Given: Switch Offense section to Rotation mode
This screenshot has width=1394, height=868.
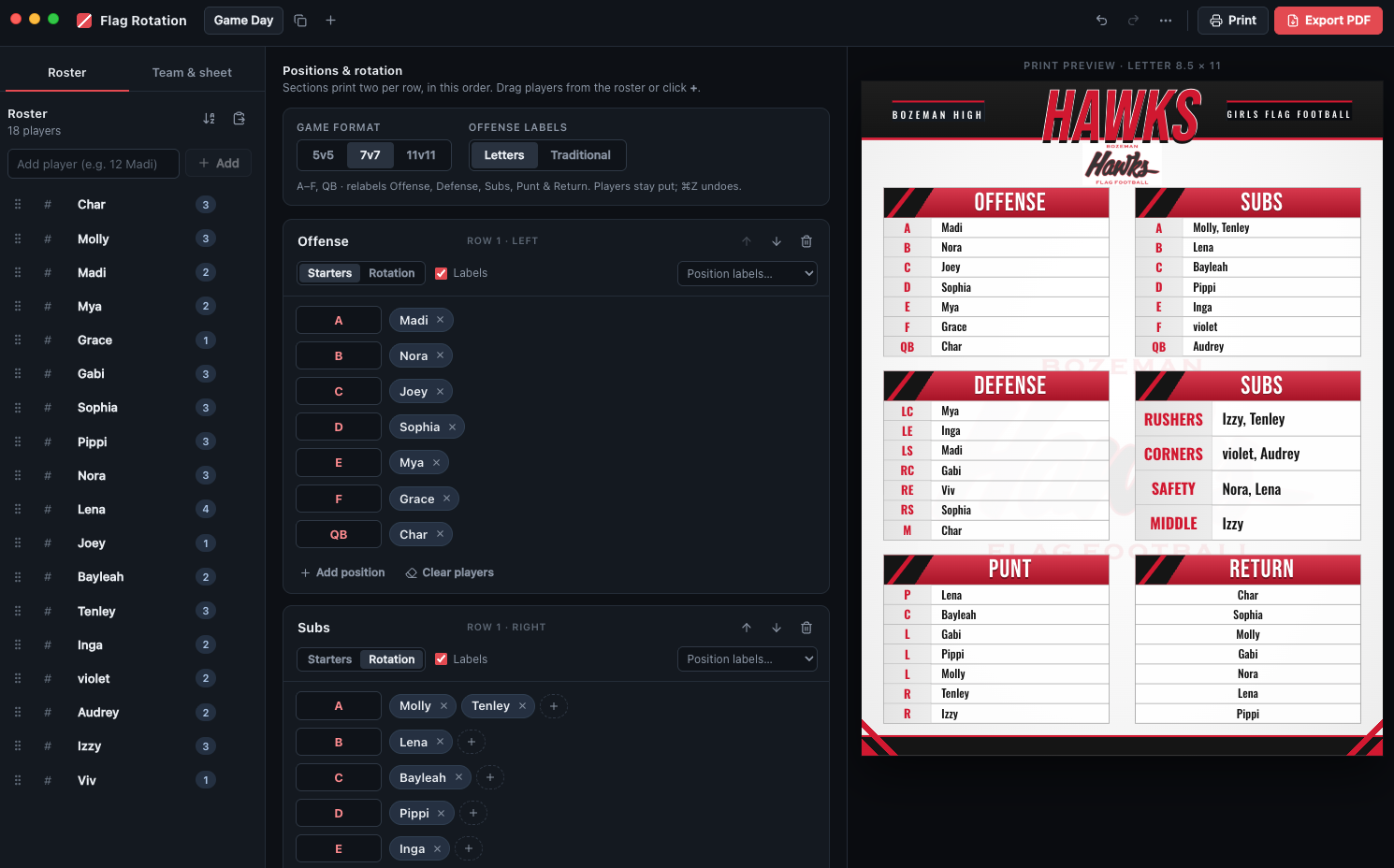Looking at the screenshot, I should pos(392,273).
